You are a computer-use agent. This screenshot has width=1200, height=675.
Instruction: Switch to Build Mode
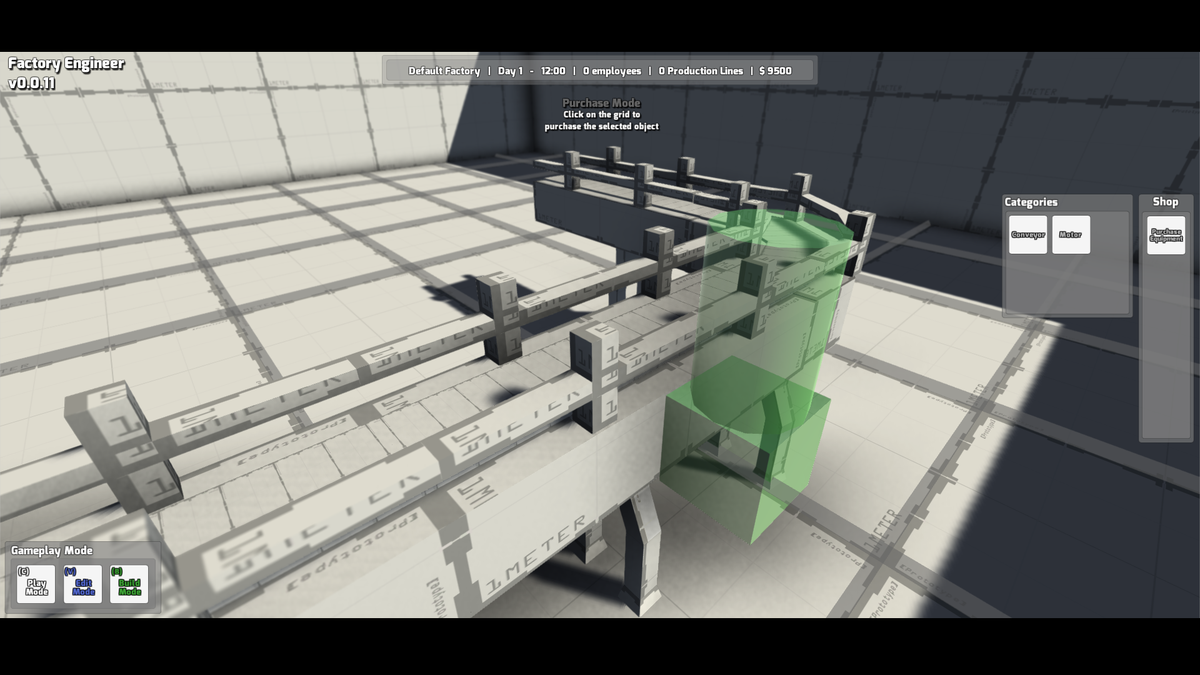point(129,584)
